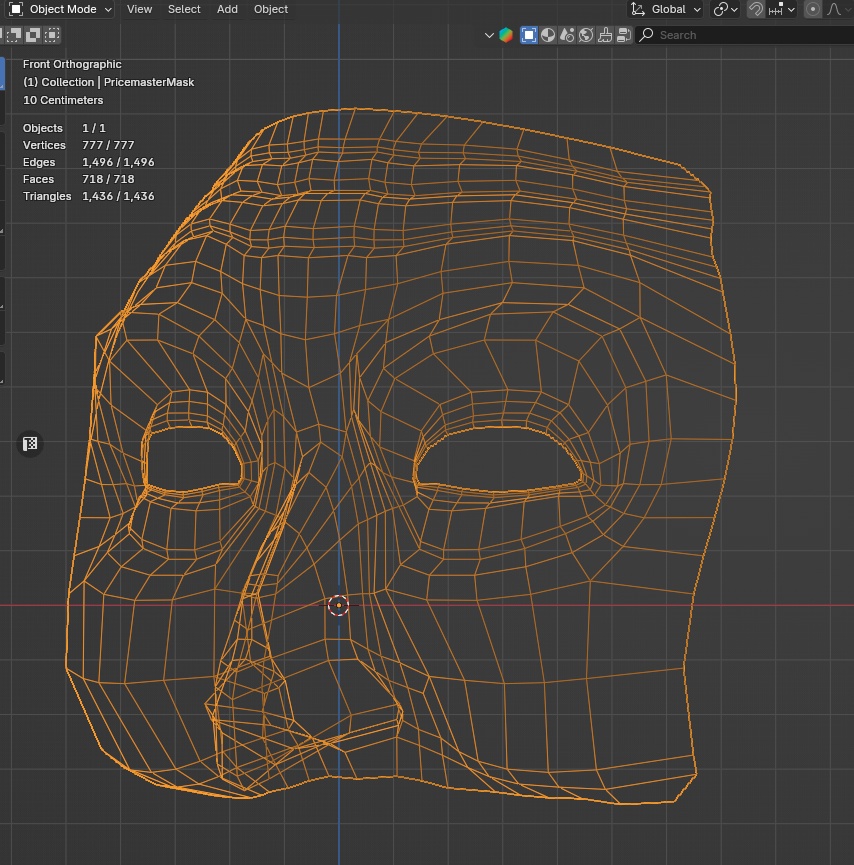Click the checkerboard icon at left edge
Image resolution: width=854 pixels, height=865 pixels.
(30, 444)
